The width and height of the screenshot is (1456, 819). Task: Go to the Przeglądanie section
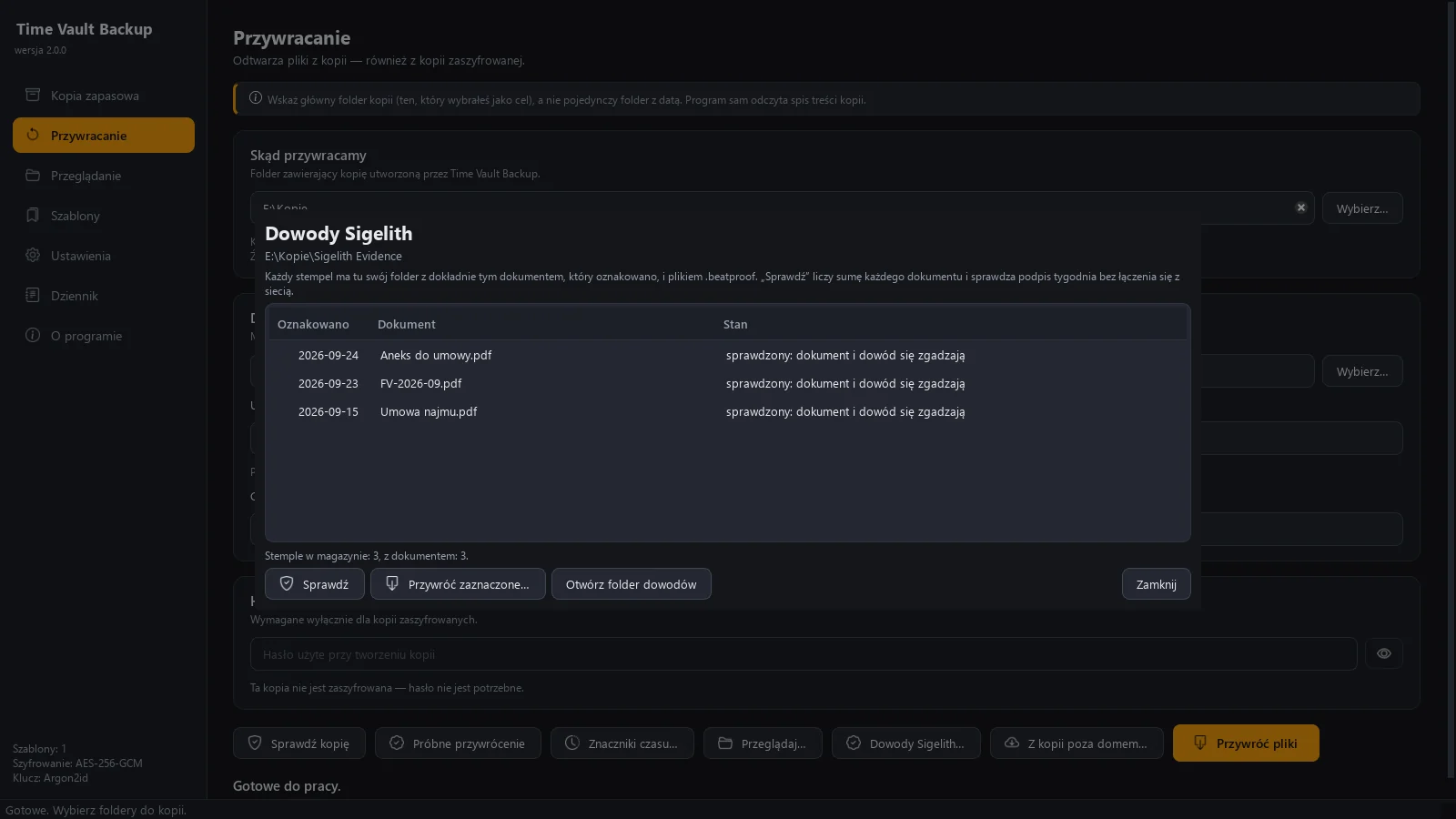click(104, 176)
